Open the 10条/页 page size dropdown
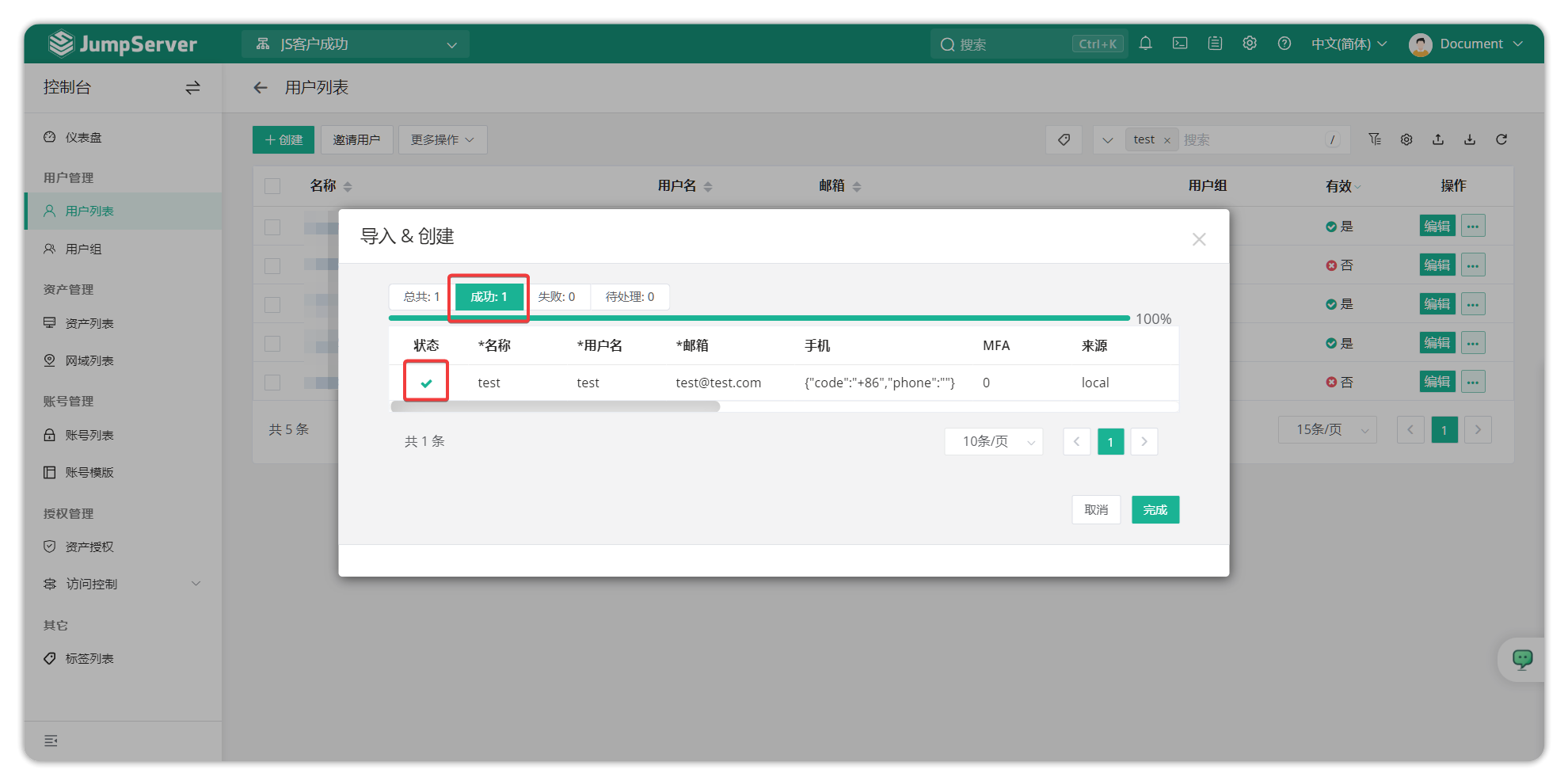The image size is (1568, 777). 994,441
